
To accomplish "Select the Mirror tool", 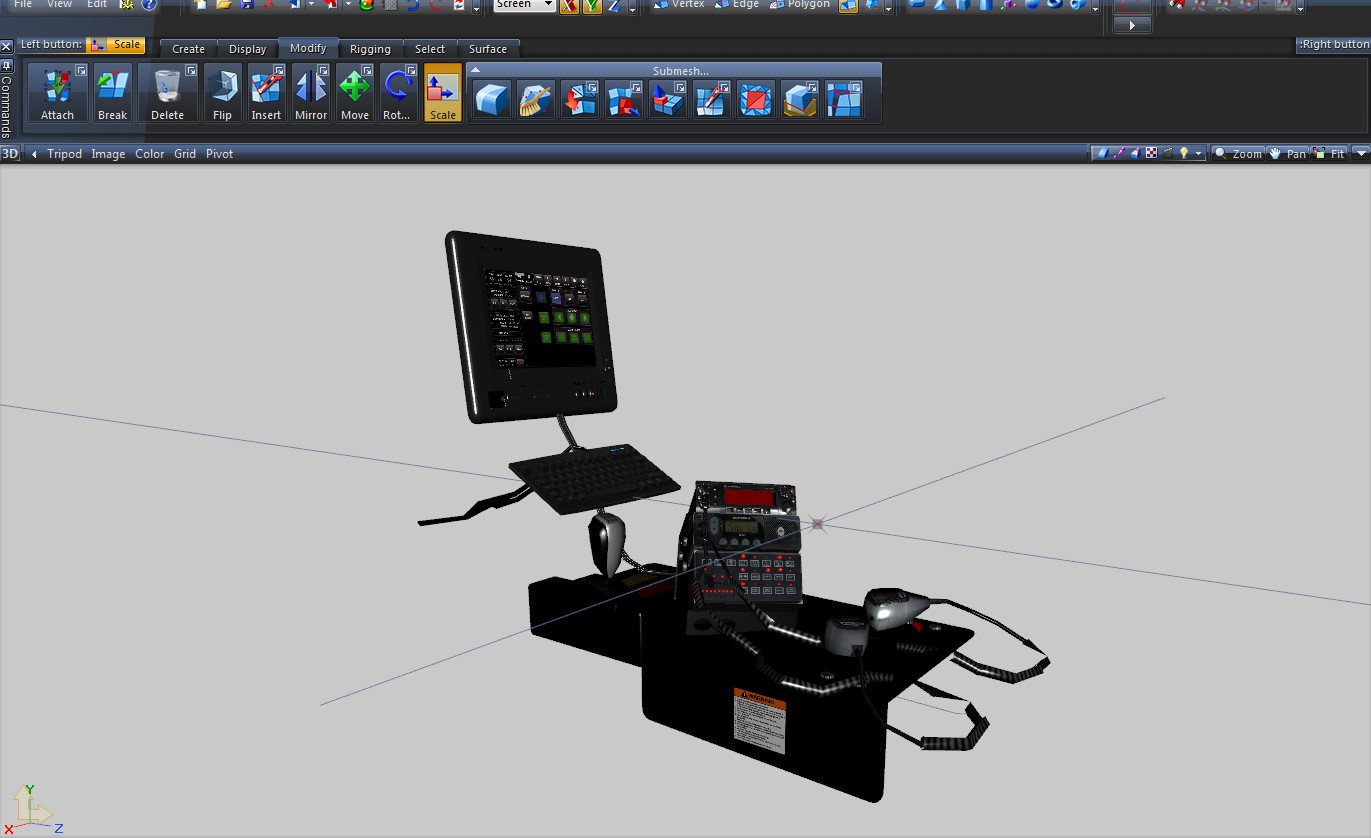I will [x=310, y=93].
